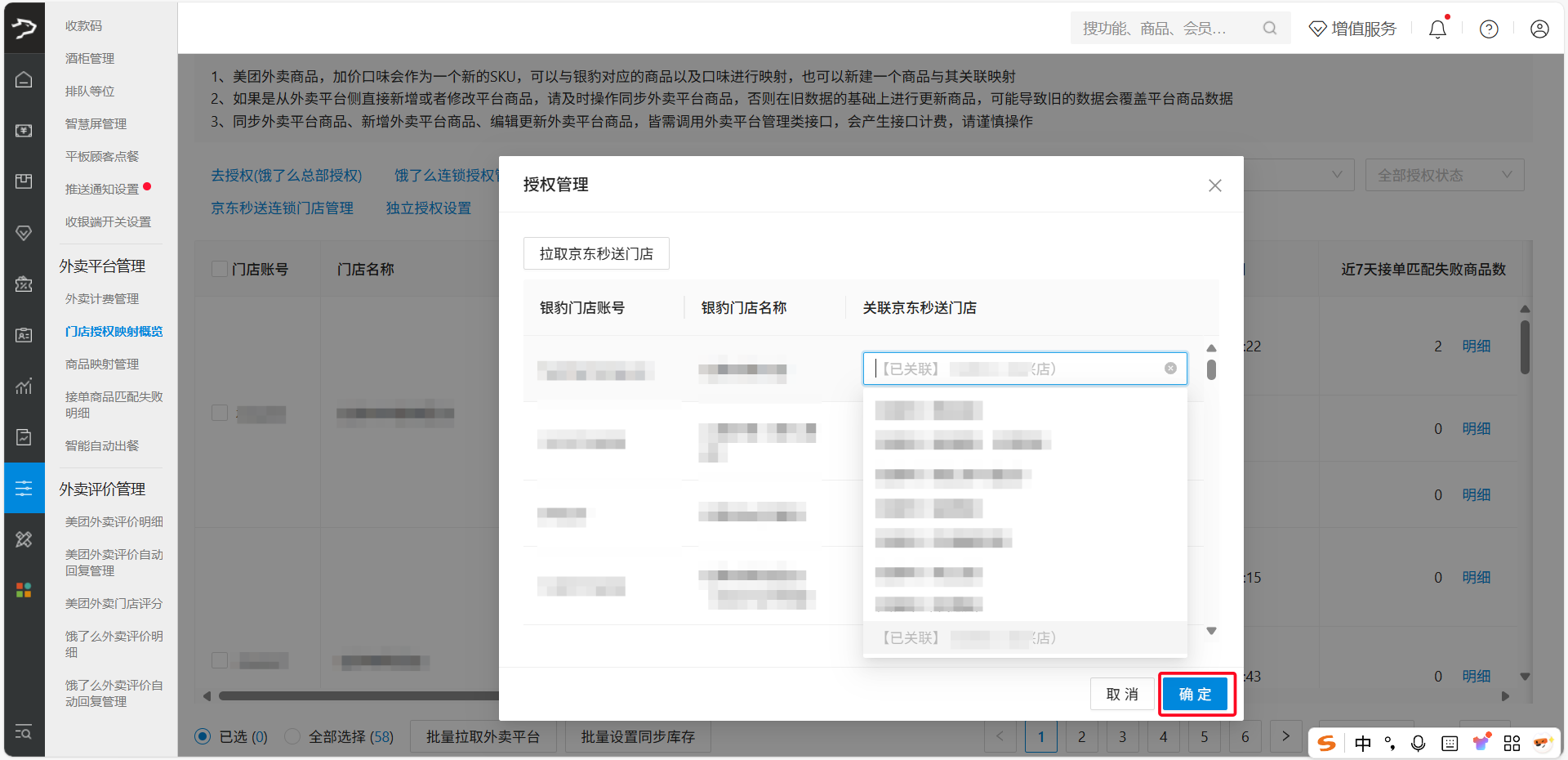Open 美团外卖评价明细 menu item

click(x=114, y=521)
